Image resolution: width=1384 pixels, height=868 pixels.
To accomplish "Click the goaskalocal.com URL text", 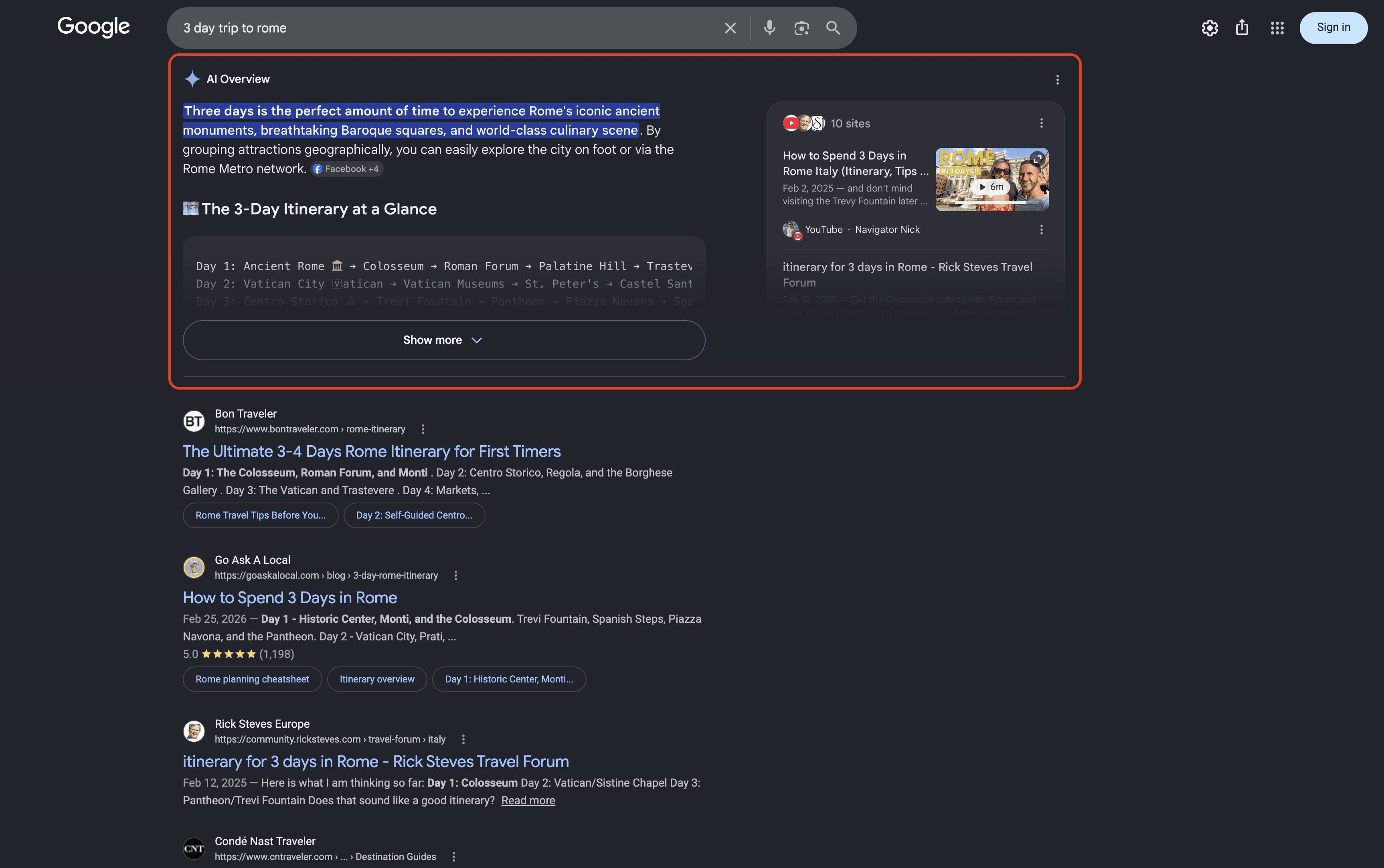I will point(326,576).
